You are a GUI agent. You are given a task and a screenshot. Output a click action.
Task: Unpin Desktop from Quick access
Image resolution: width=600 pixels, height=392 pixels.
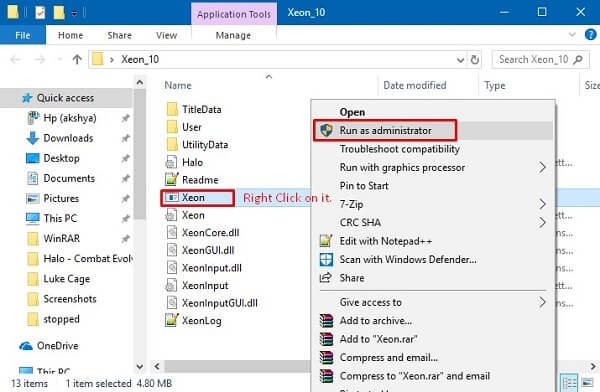point(125,158)
